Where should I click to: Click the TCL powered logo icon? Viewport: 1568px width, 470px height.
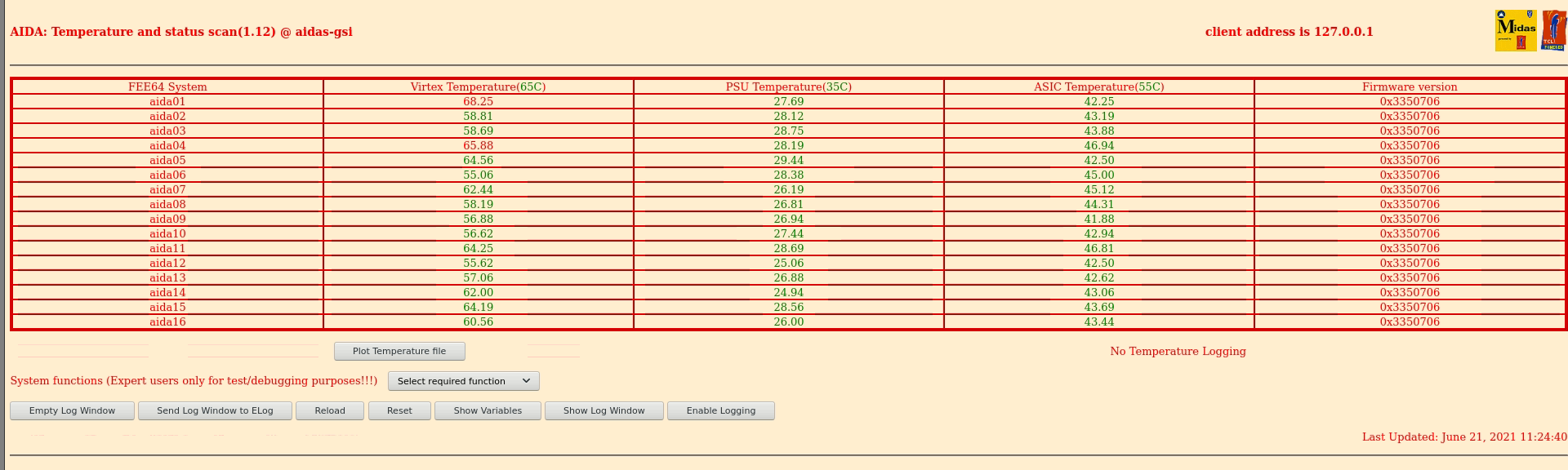[x=1553, y=31]
